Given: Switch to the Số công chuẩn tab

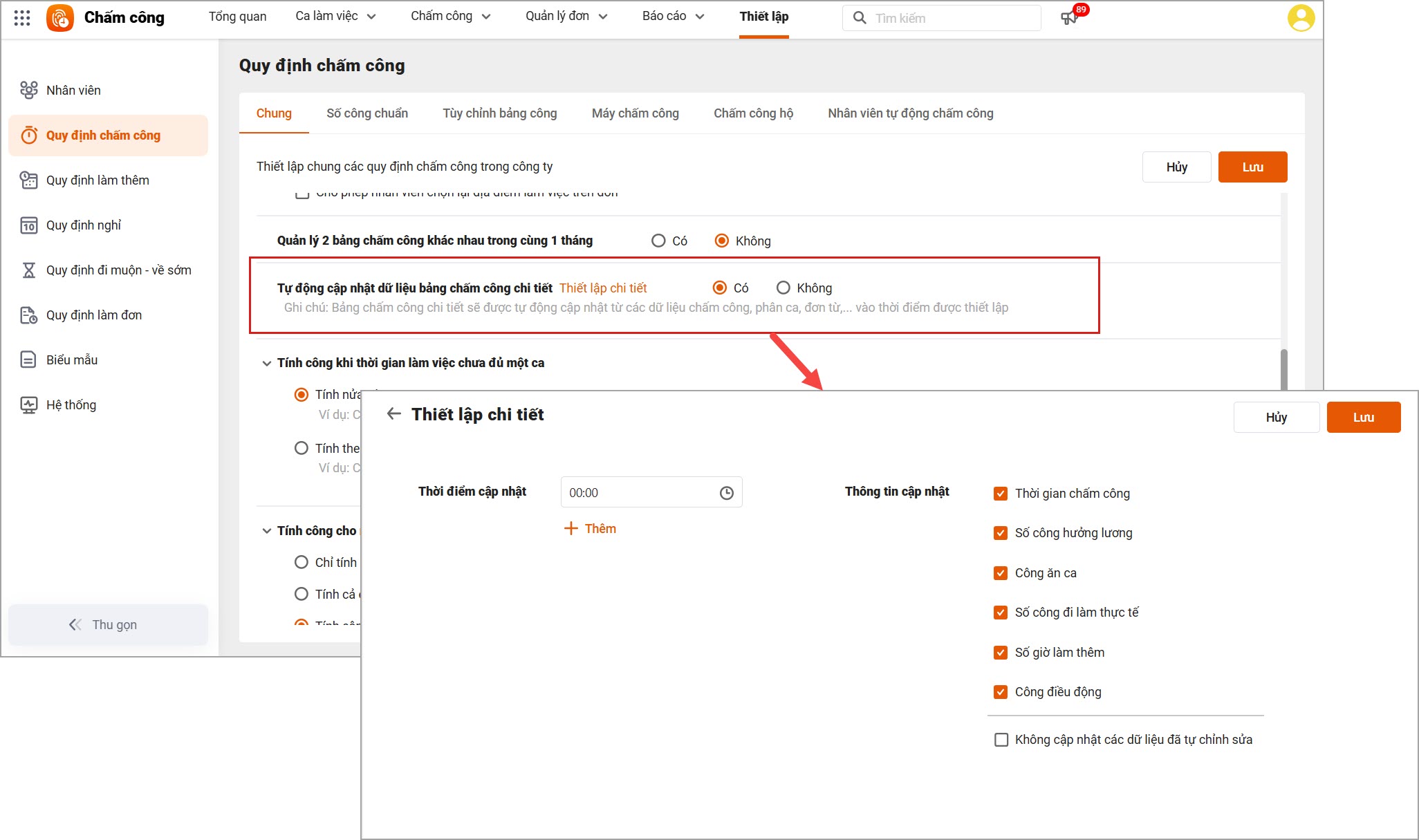Looking at the screenshot, I should pos(367,113).
